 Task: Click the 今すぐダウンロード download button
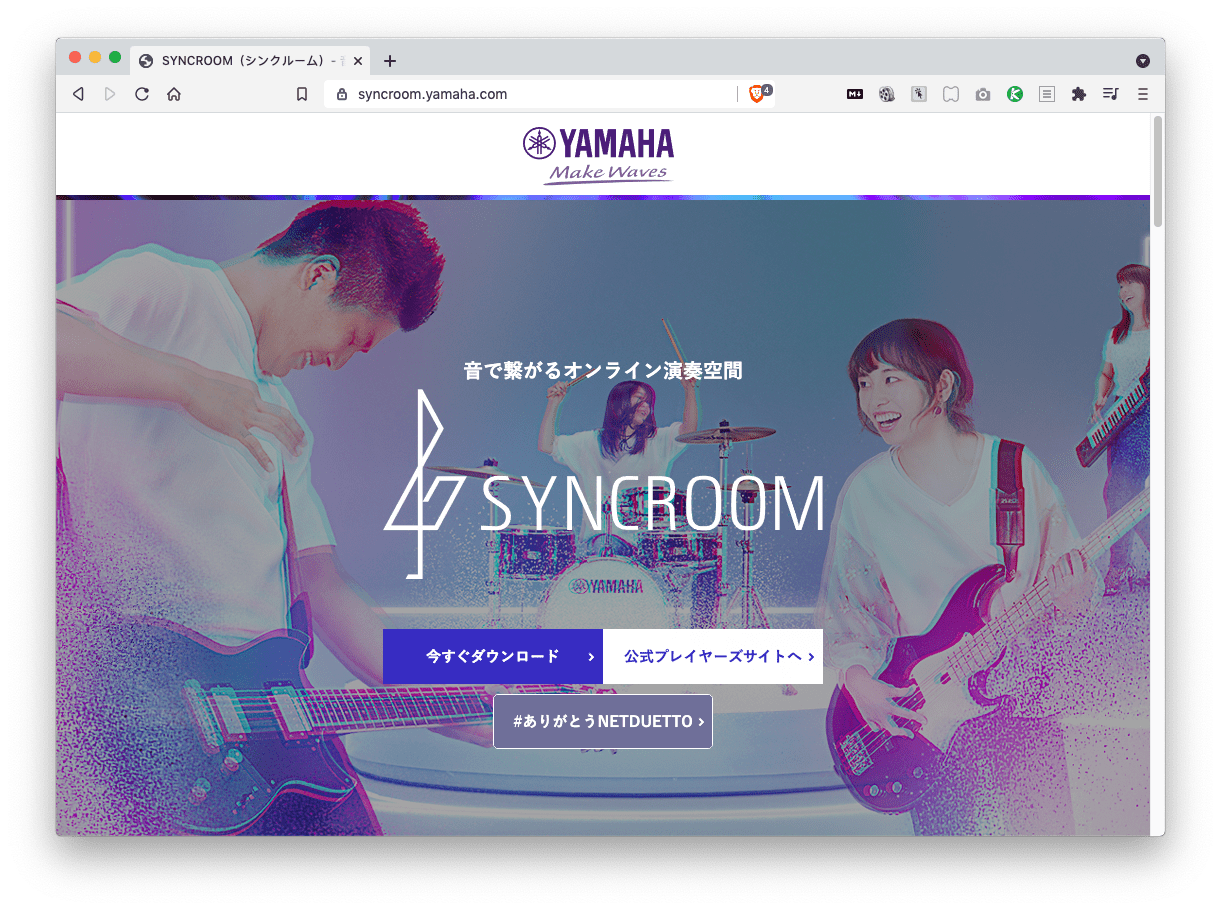tap(492, 656)
